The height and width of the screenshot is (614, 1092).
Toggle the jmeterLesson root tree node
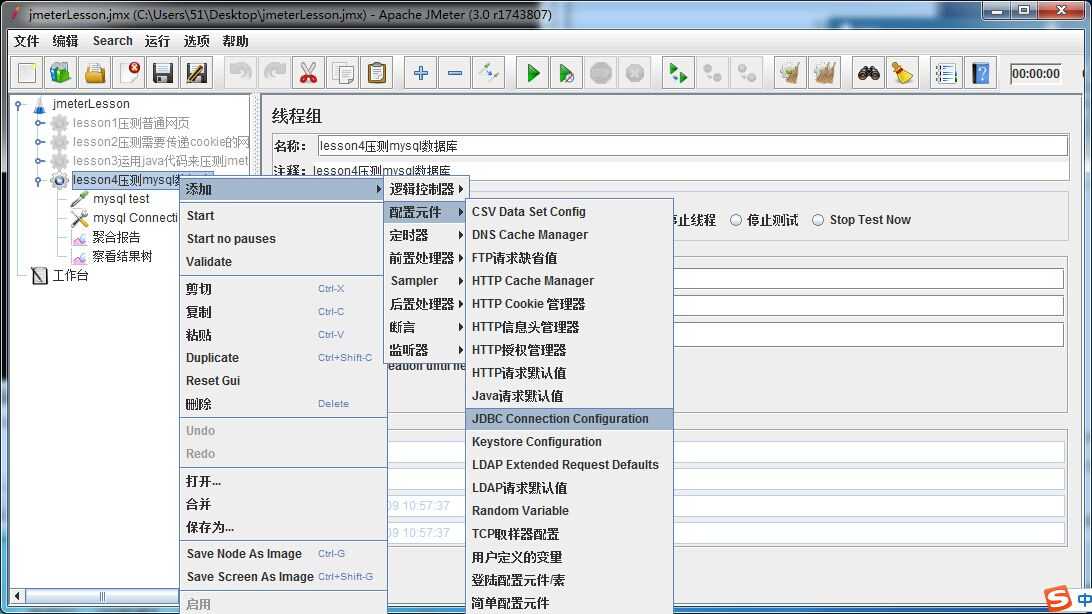tap(20, 104)
